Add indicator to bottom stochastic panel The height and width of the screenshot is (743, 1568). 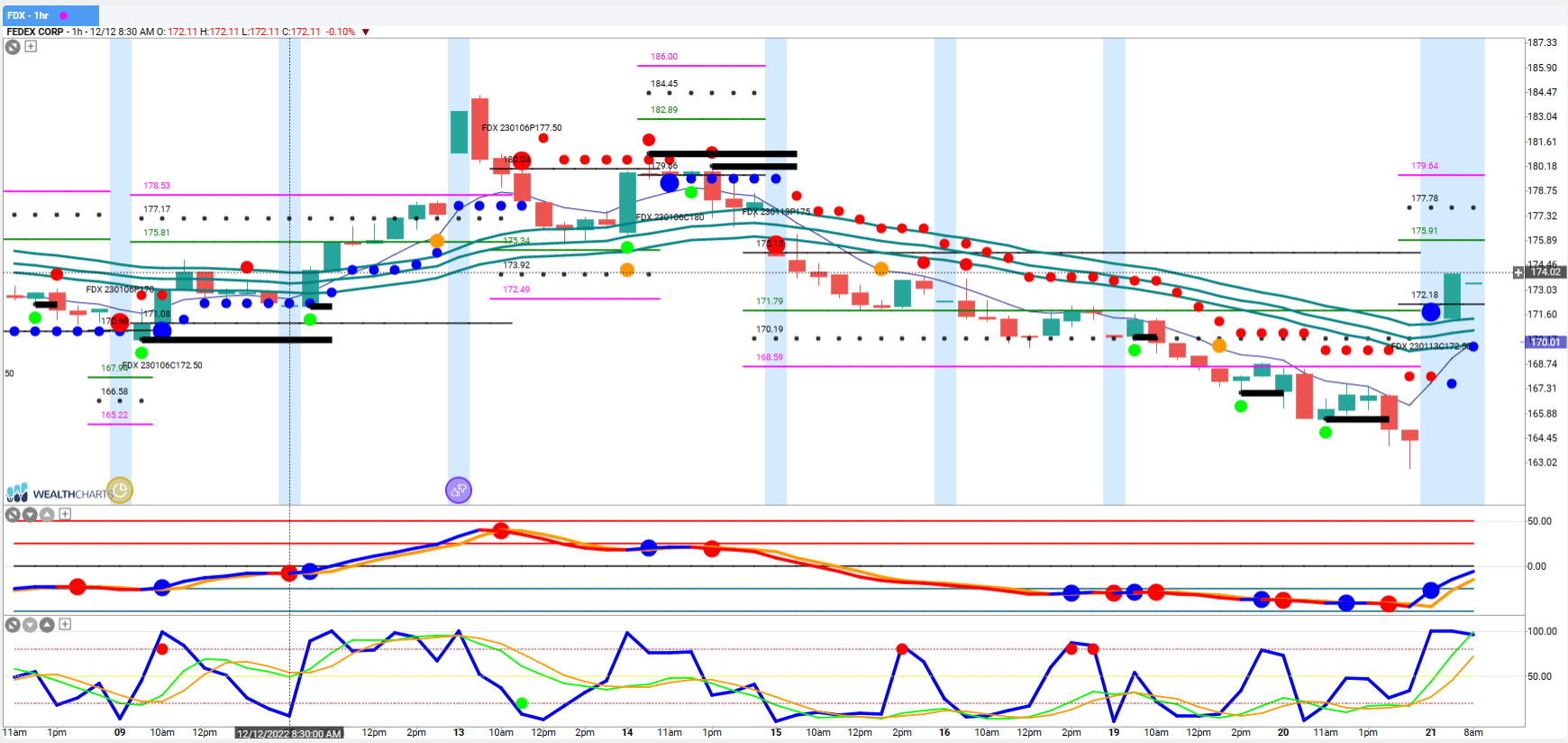click(x=65, y=624)
